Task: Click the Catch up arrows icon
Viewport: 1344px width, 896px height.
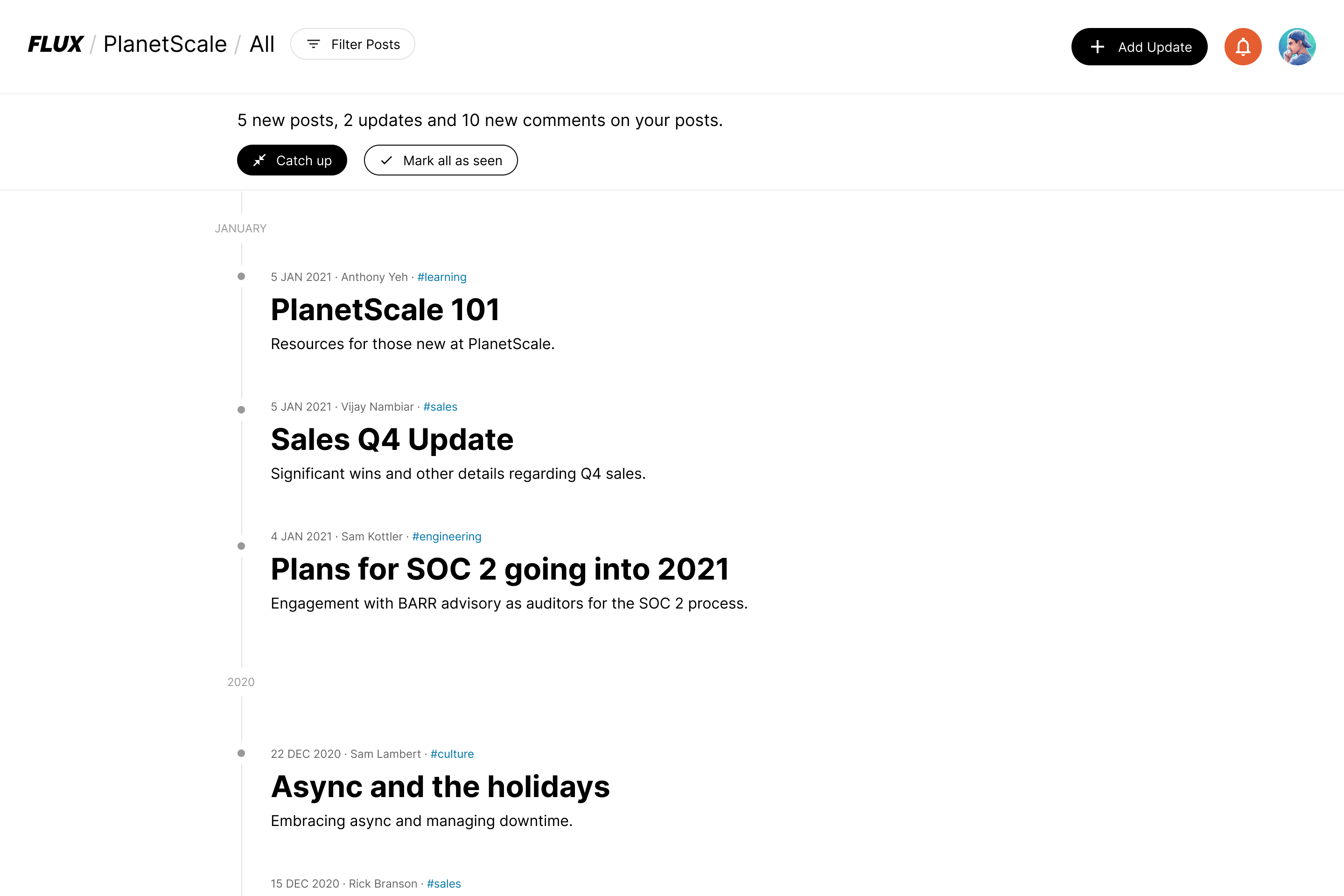Action: point(260,161)
